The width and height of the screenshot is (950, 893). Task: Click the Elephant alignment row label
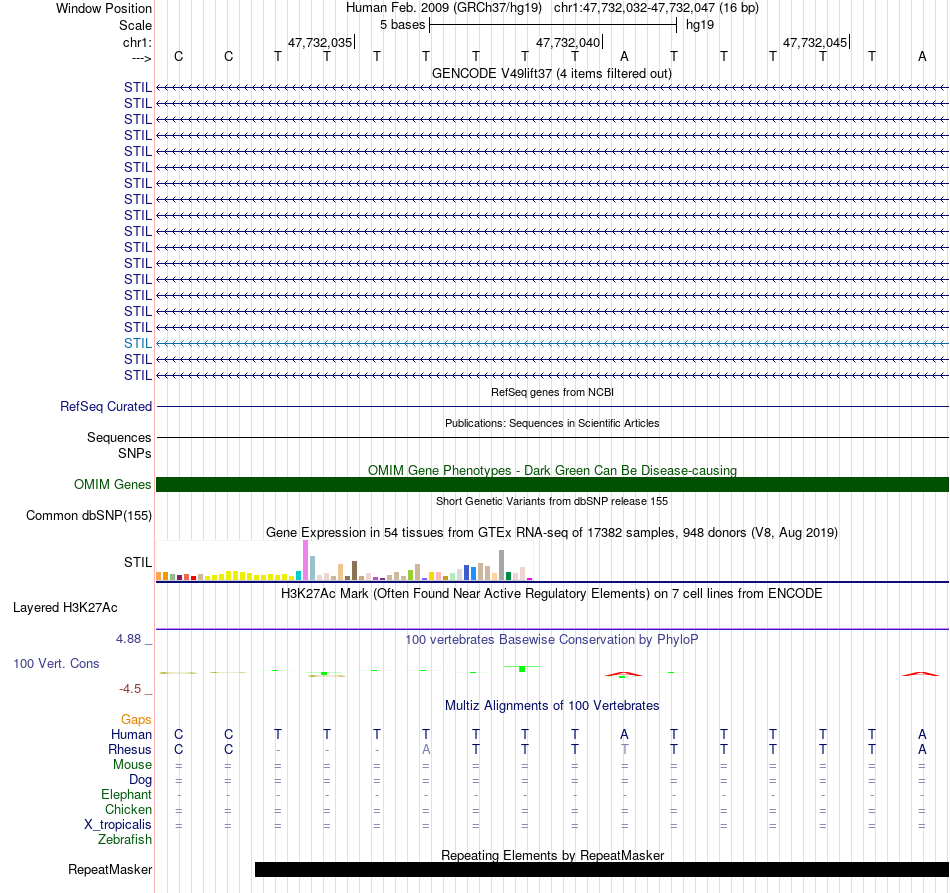[126, 794]
